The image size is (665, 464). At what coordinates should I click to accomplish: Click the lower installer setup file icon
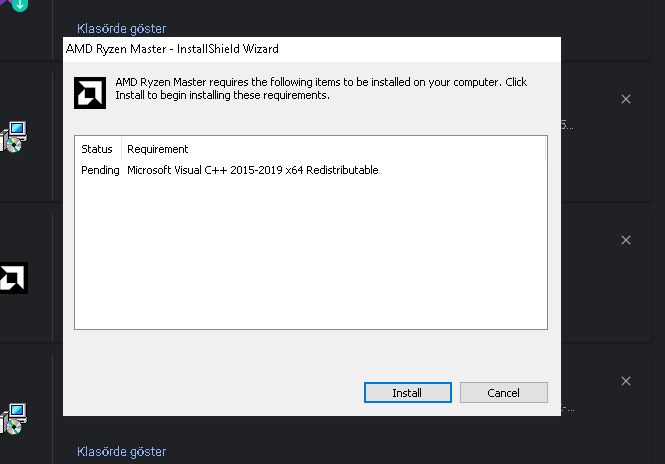(14, 418)
